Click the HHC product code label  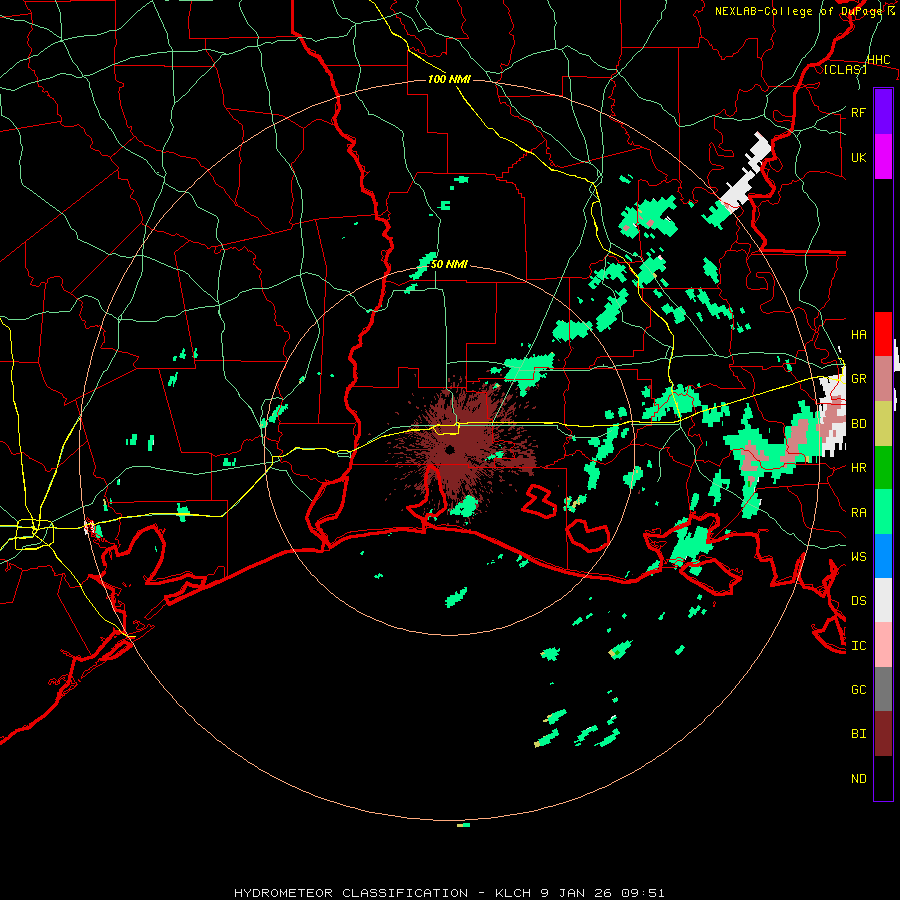click(878, 60)
